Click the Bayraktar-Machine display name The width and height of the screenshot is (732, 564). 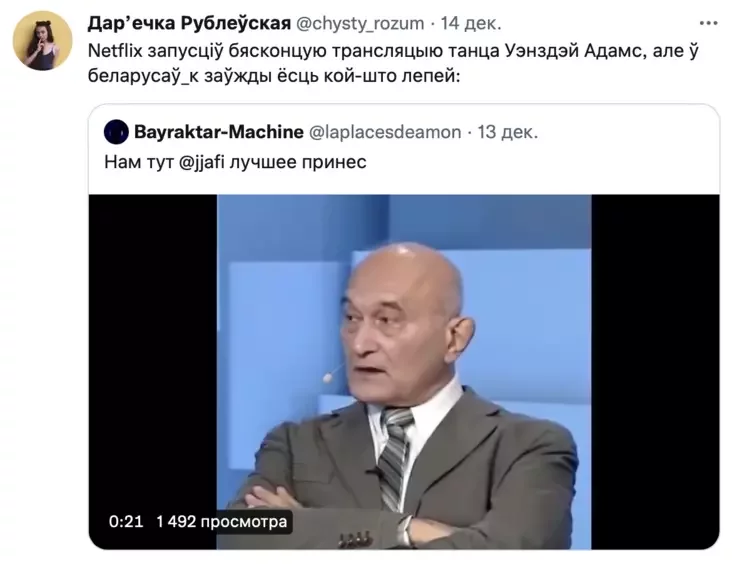tap(218, 132)
